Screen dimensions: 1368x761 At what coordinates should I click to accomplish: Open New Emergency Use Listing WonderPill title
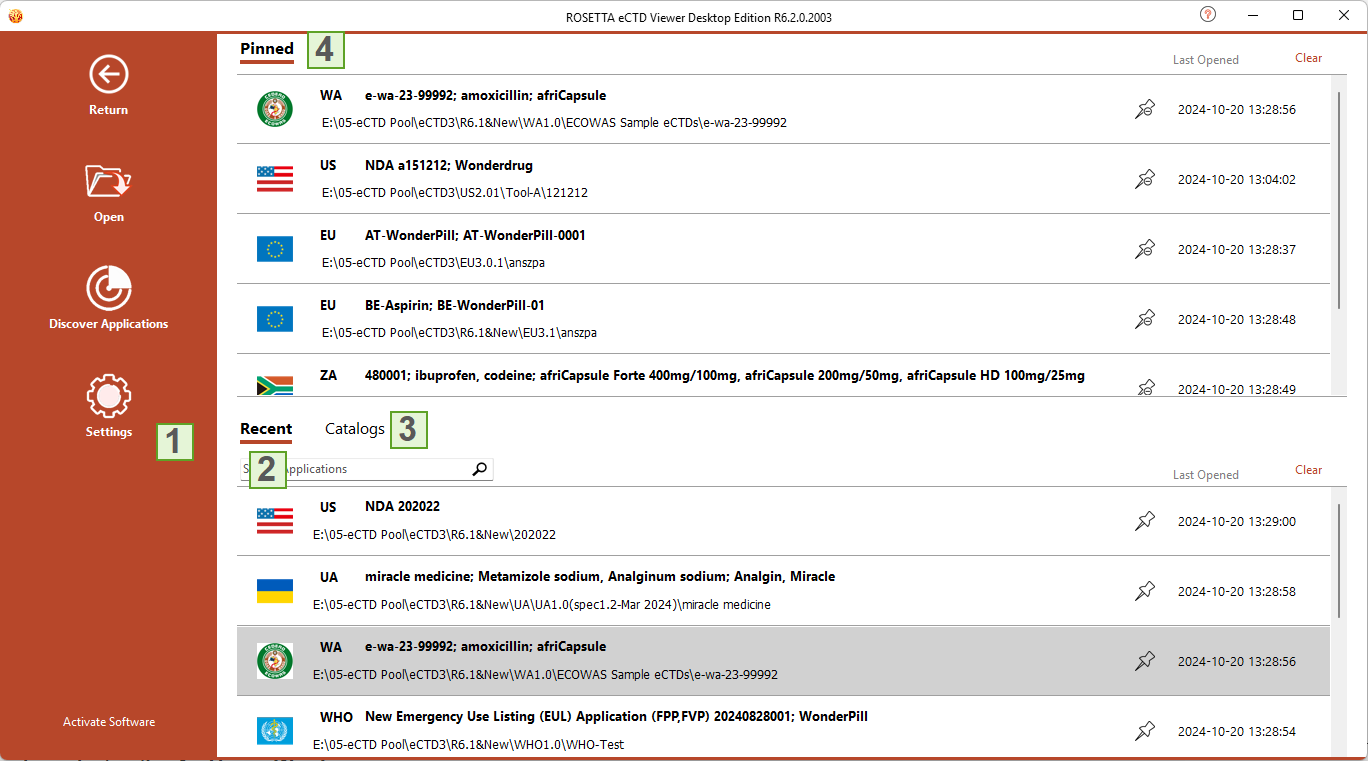[x=616, y=717]
